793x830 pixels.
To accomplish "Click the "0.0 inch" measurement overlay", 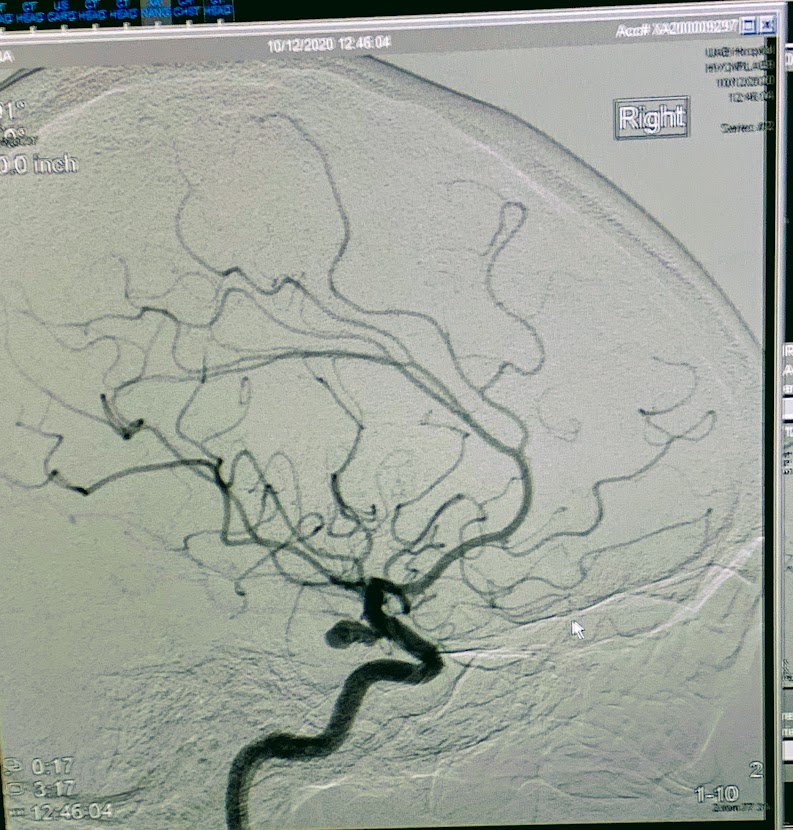I will pos(38,165).
